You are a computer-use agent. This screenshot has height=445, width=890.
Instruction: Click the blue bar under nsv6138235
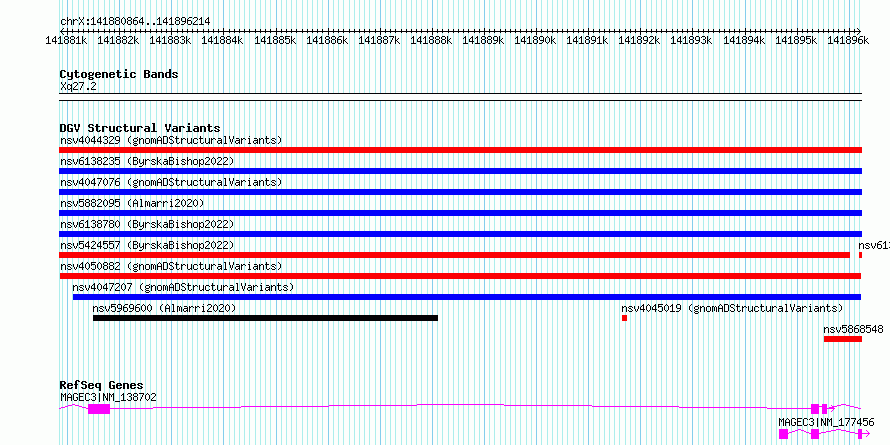[x=460, y=171]
